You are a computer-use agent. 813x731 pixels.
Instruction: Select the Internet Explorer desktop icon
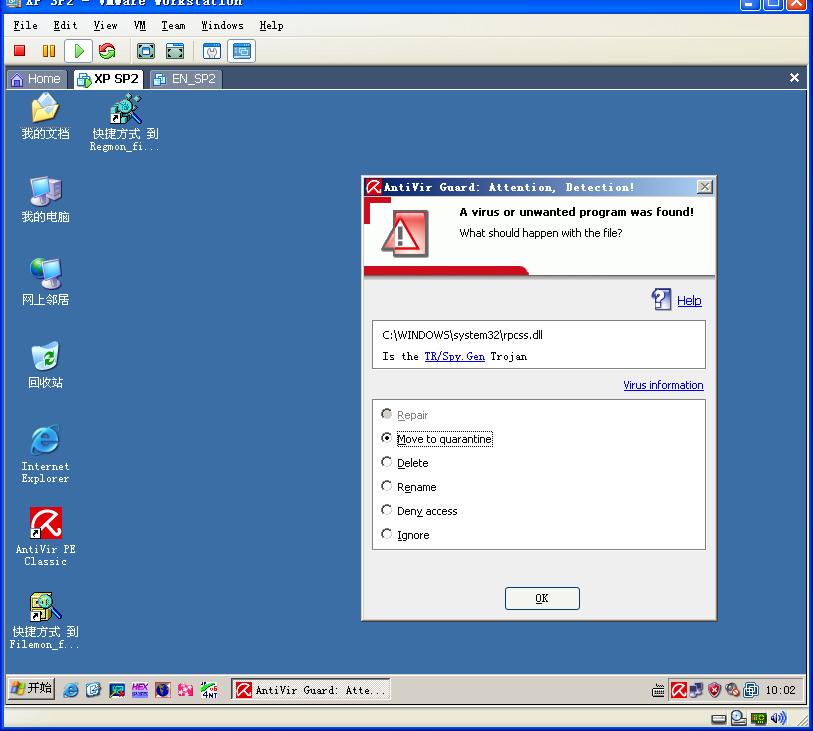coord(45,455)
